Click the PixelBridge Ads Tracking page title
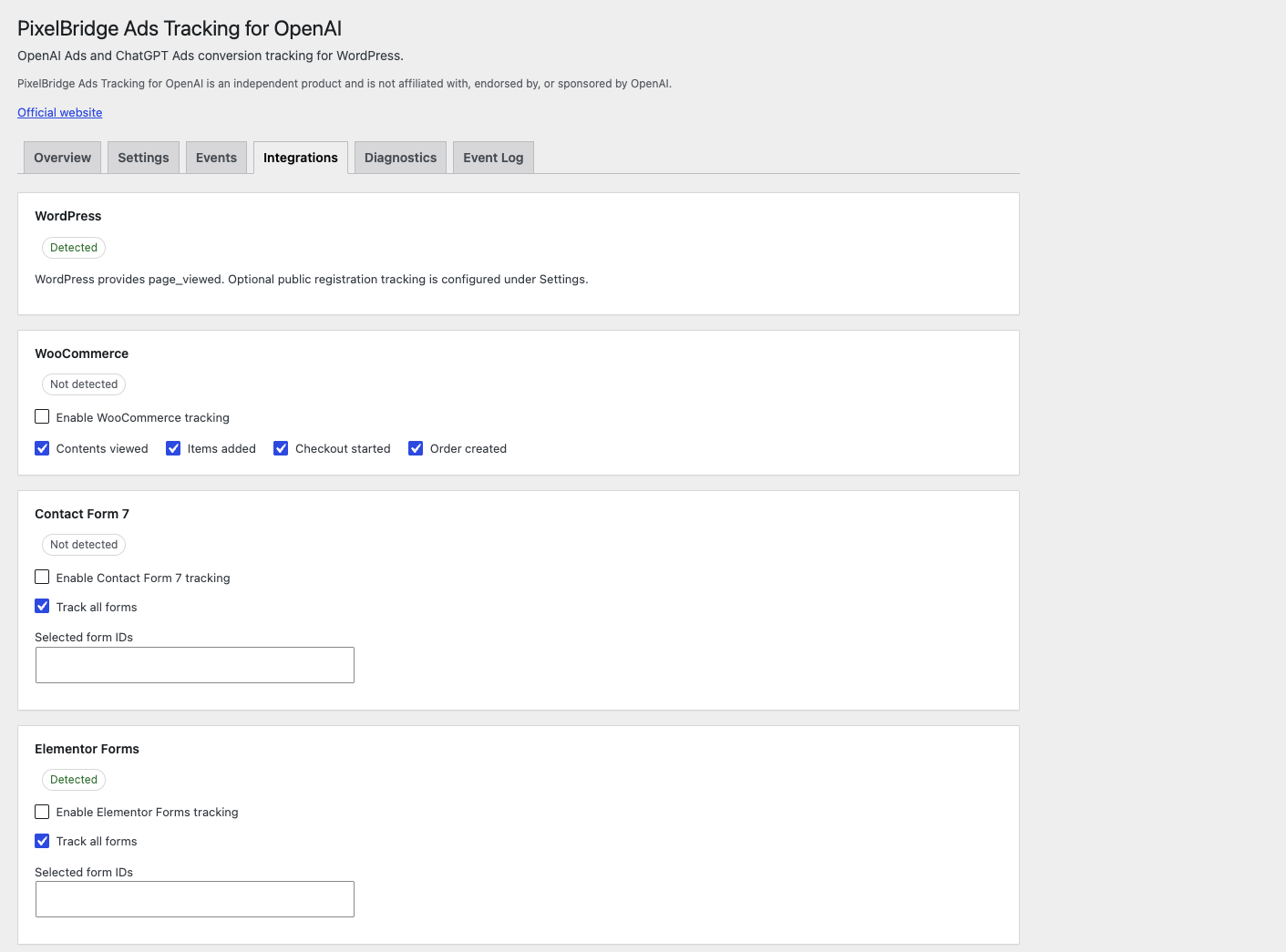Screen dimensions: 1286x952 [180, 28]
